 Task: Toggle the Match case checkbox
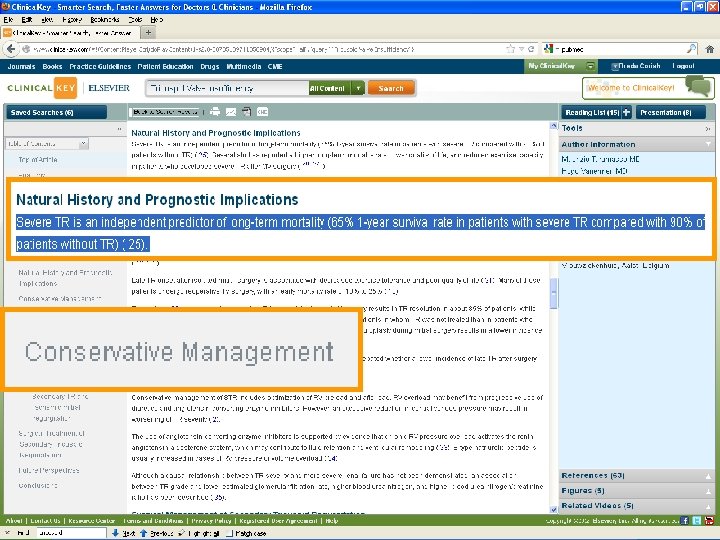click(230, 533)
